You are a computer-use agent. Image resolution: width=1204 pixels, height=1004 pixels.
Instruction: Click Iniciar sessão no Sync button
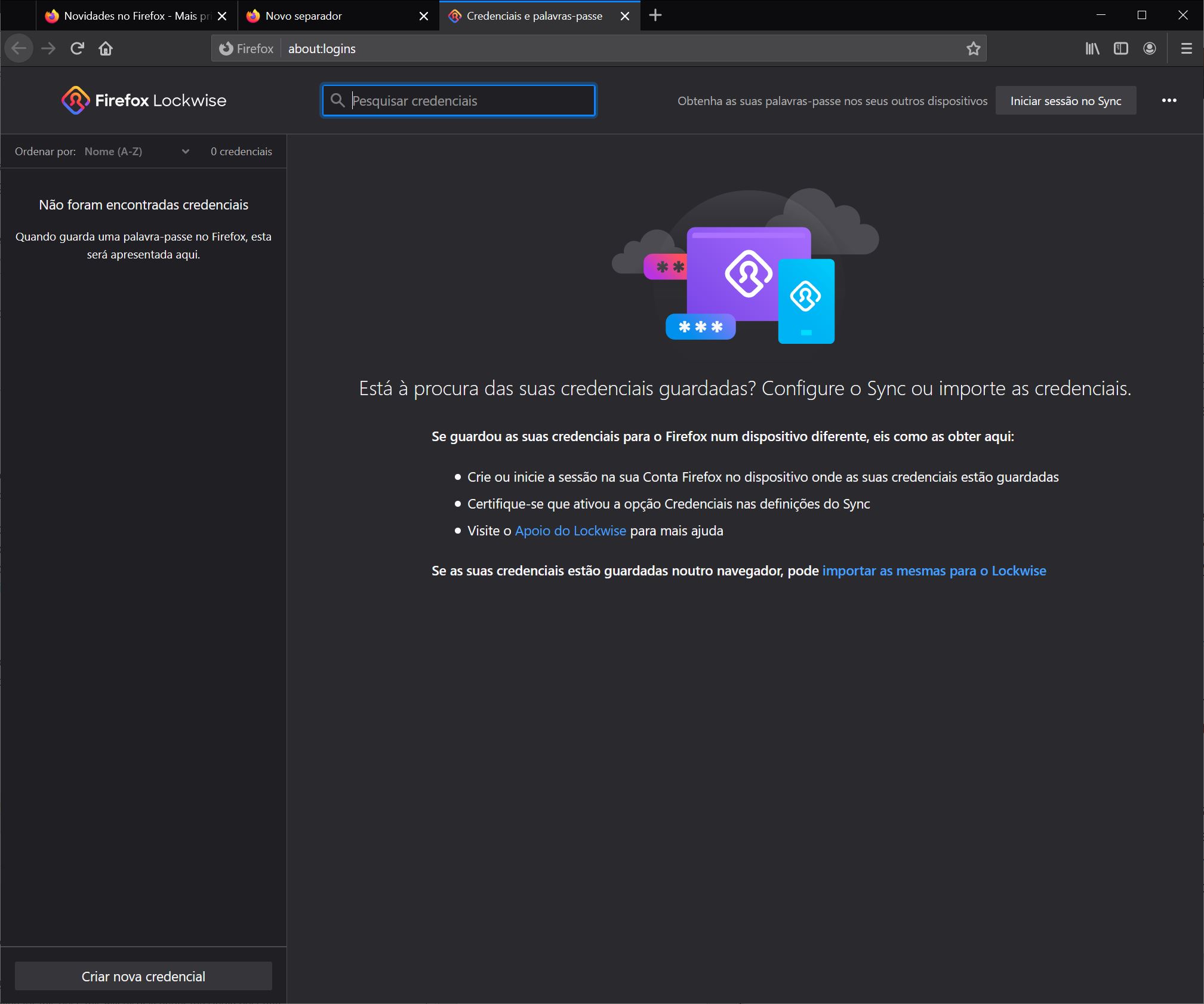click(1066, 101)
